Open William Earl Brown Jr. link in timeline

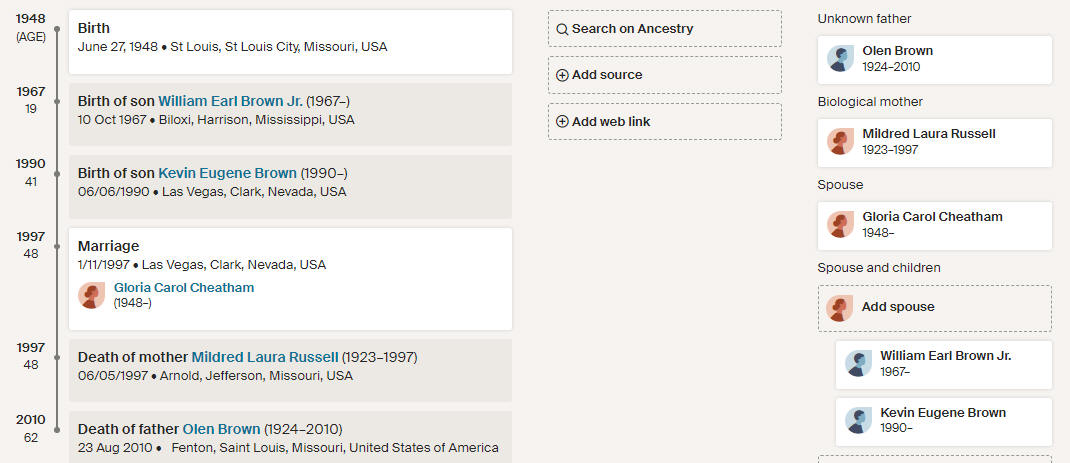pos(231,101)
